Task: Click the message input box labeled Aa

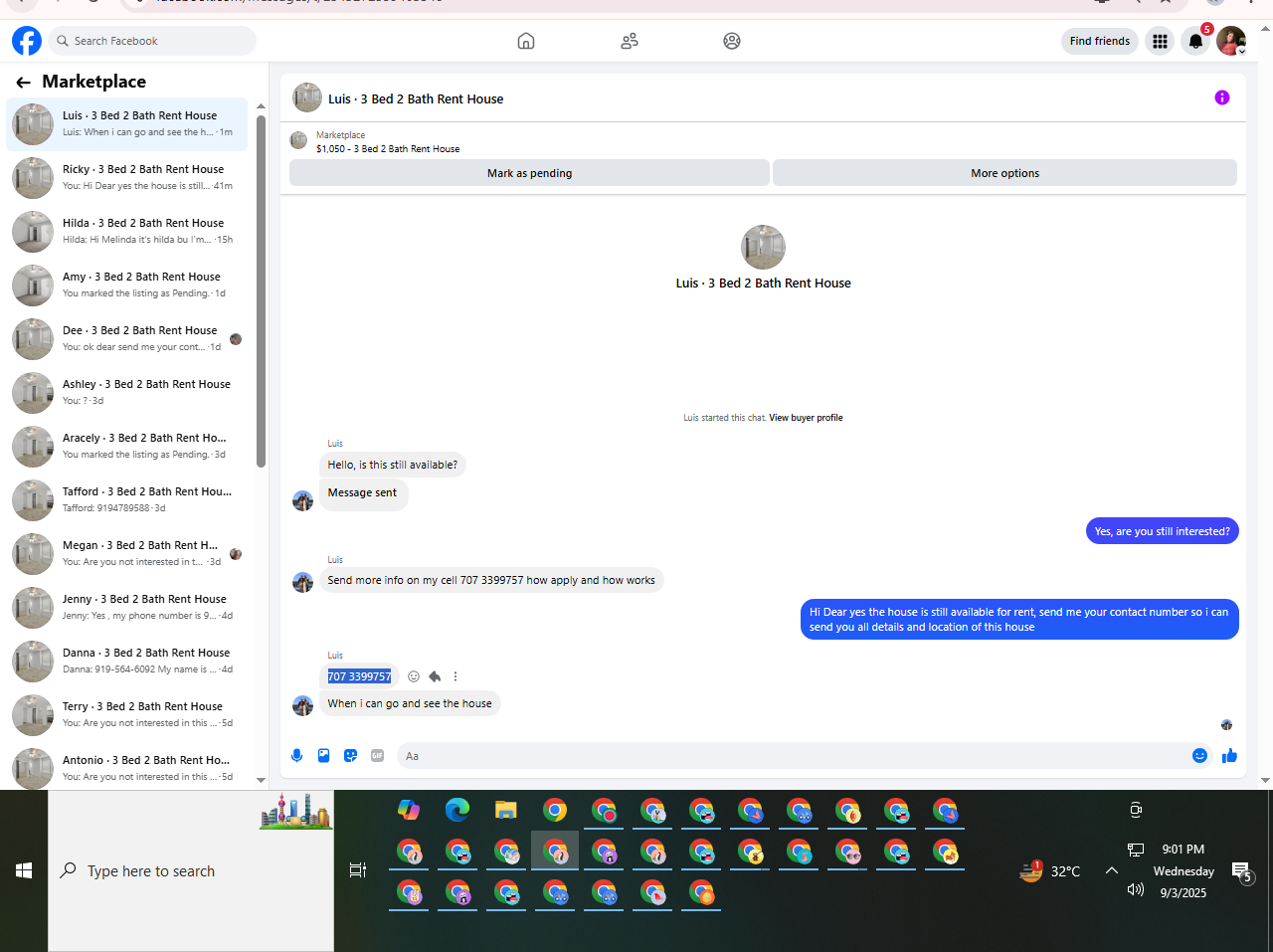Action: tap(794, 756)
